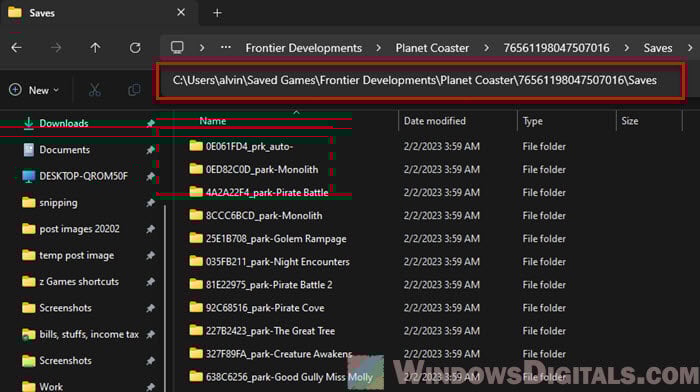Open Documents in the sidebar
Screen dimensions: 700x392
click(x=64, y=150)
